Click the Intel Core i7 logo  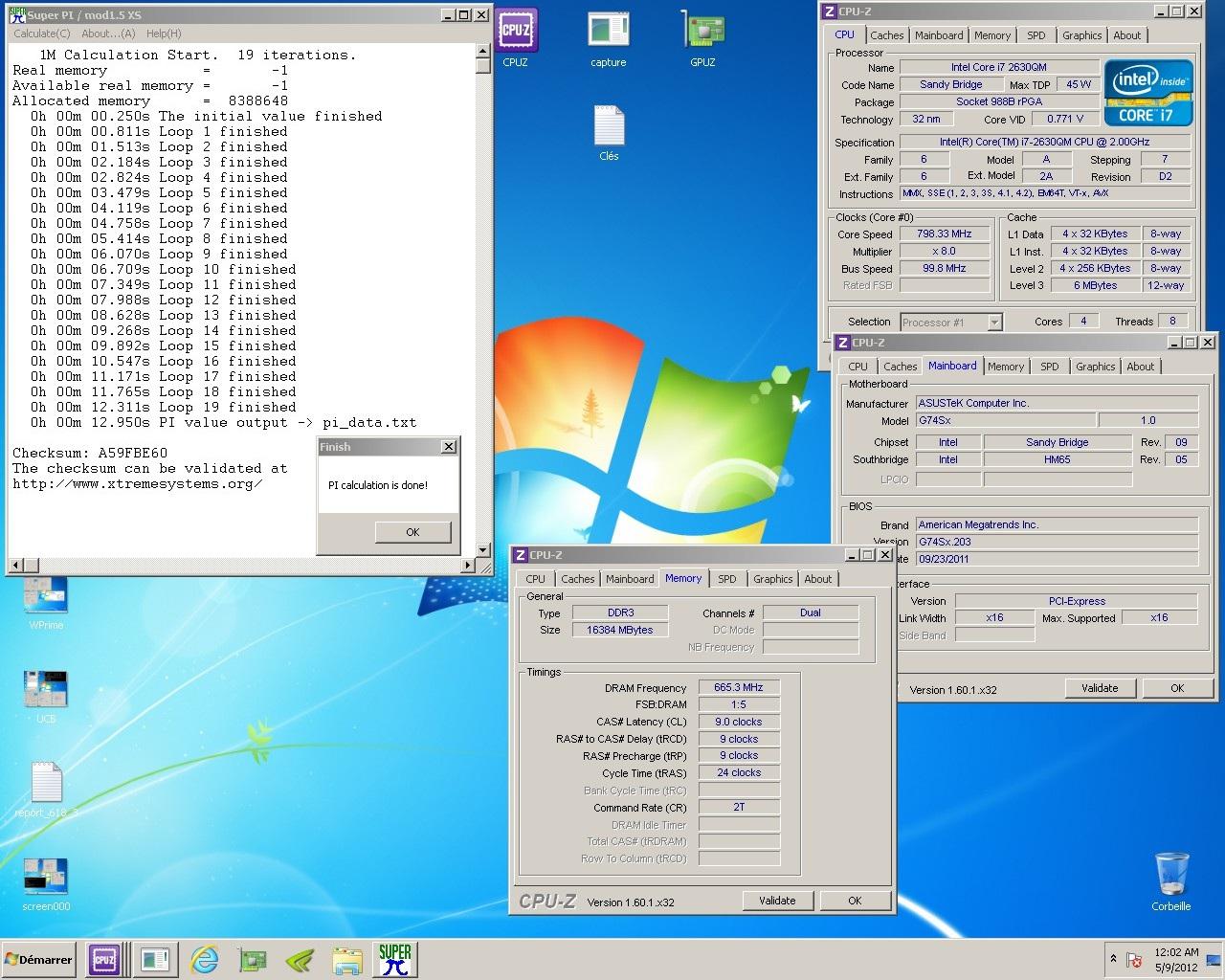click(1147, 93)
